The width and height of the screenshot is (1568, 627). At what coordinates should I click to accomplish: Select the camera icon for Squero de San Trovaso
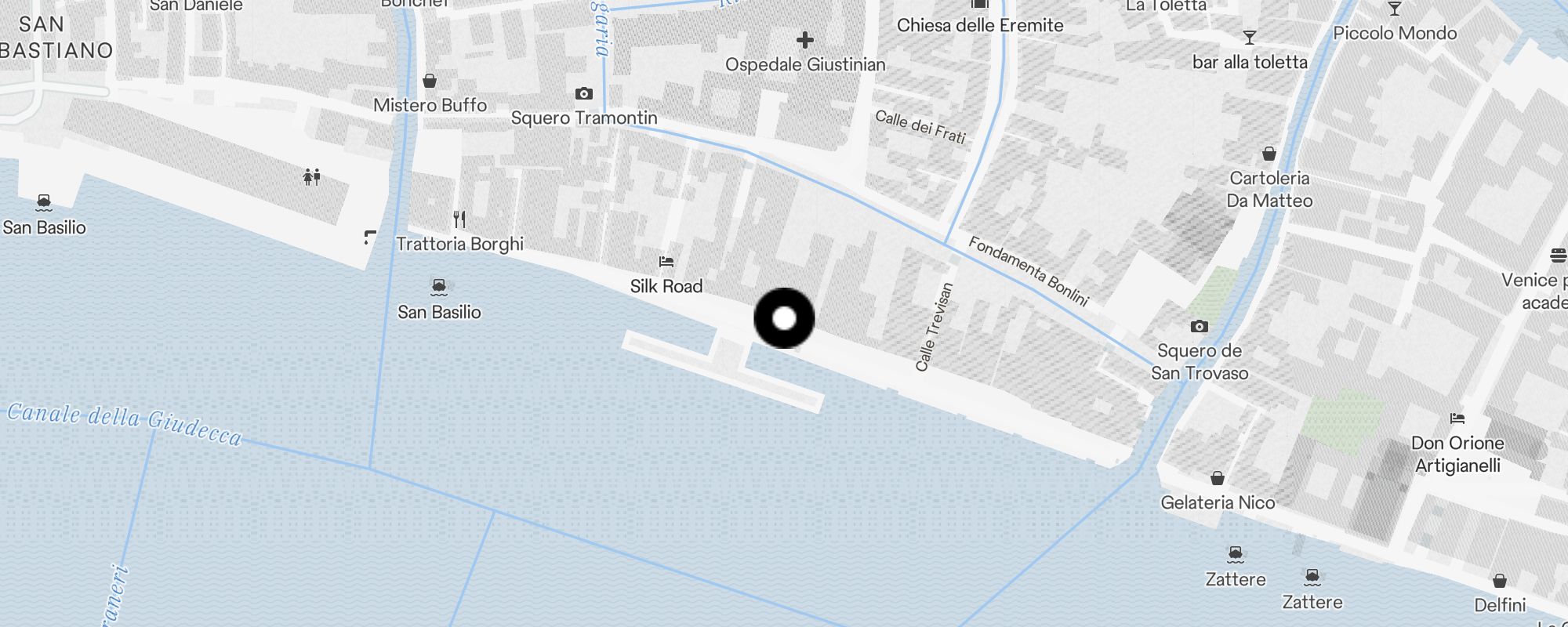tap(1199, 326)
